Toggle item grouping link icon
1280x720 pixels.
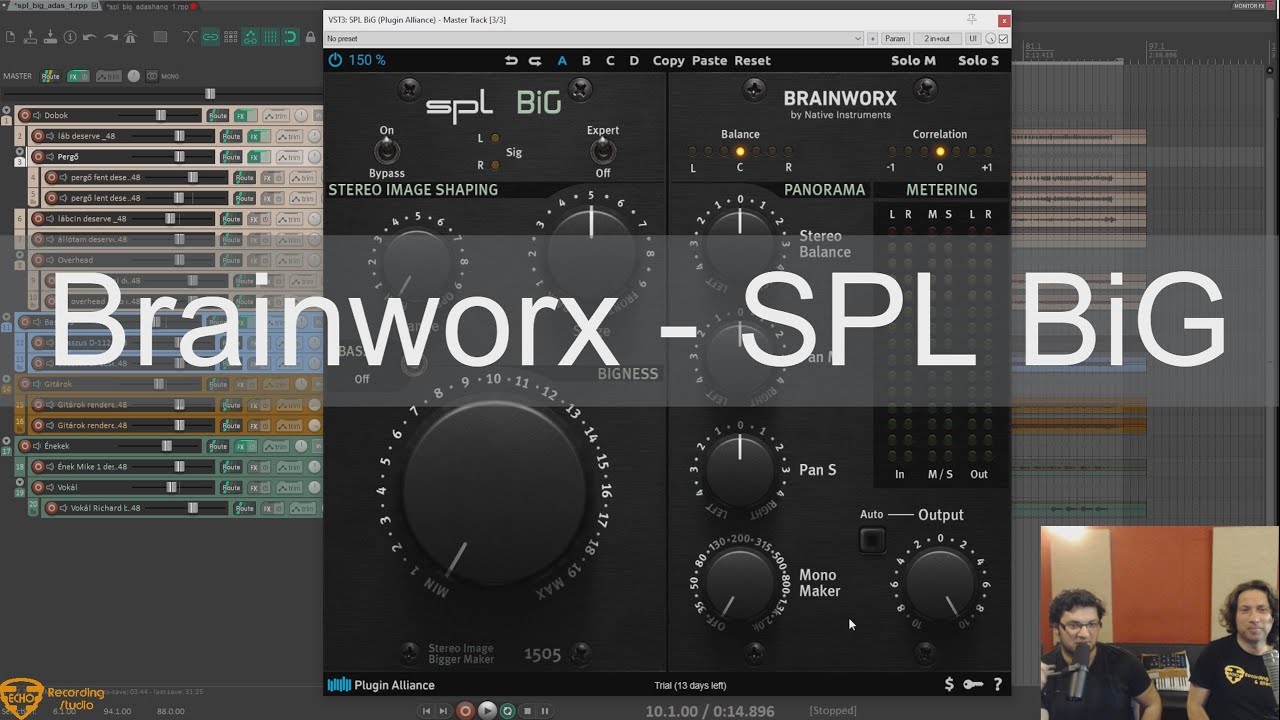coord(210,37)
